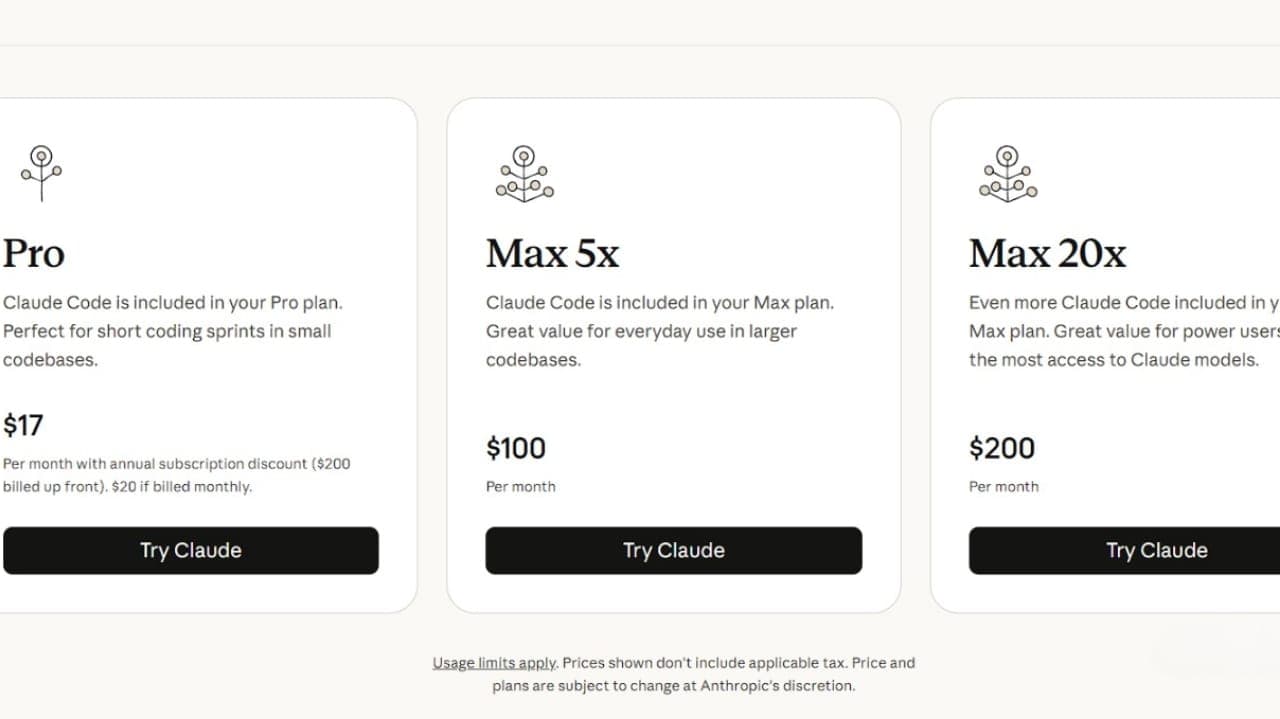Image resolution: width=1280 pixels, height=719 pixels.
Task: Select the Try Claude button under Pro
Action: tap(191, 550)
